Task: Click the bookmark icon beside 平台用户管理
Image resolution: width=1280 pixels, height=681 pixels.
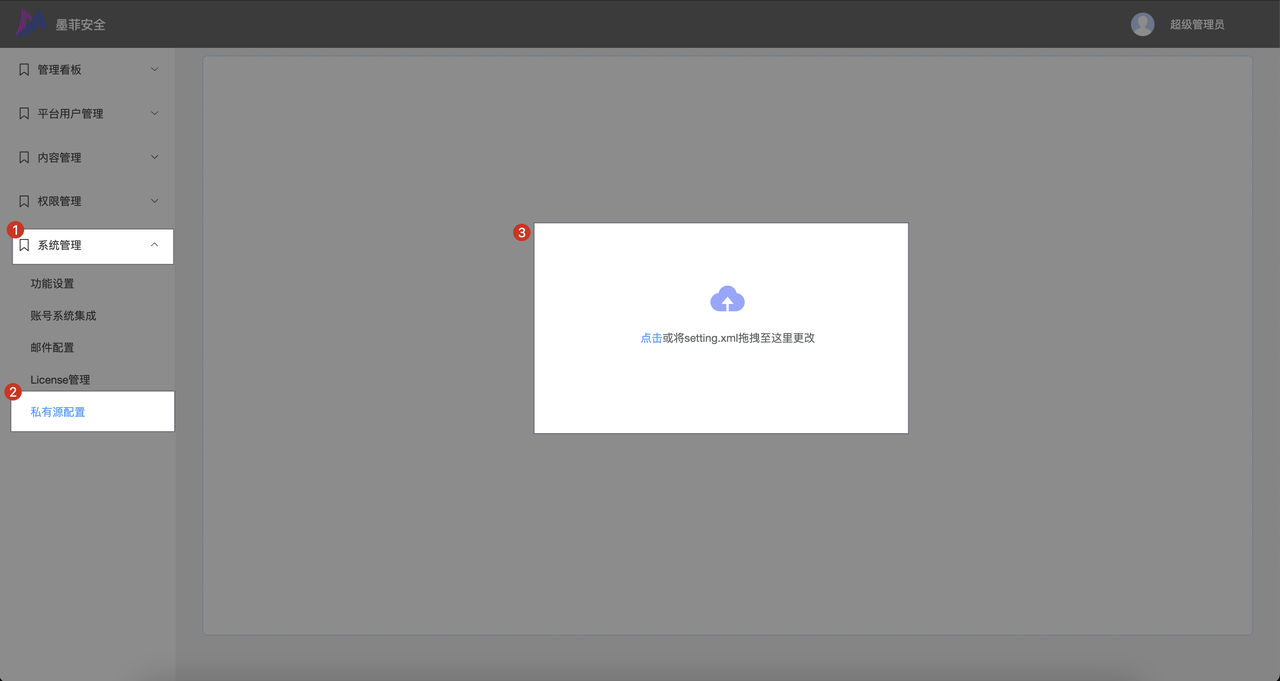Action: [x=24, y=114]
